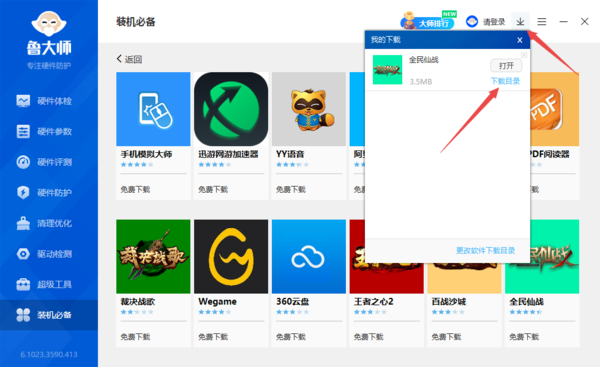Screen dimensions: 600x367
Task: Click the 鲁大师 mascot logo
Action: (49, 24)
